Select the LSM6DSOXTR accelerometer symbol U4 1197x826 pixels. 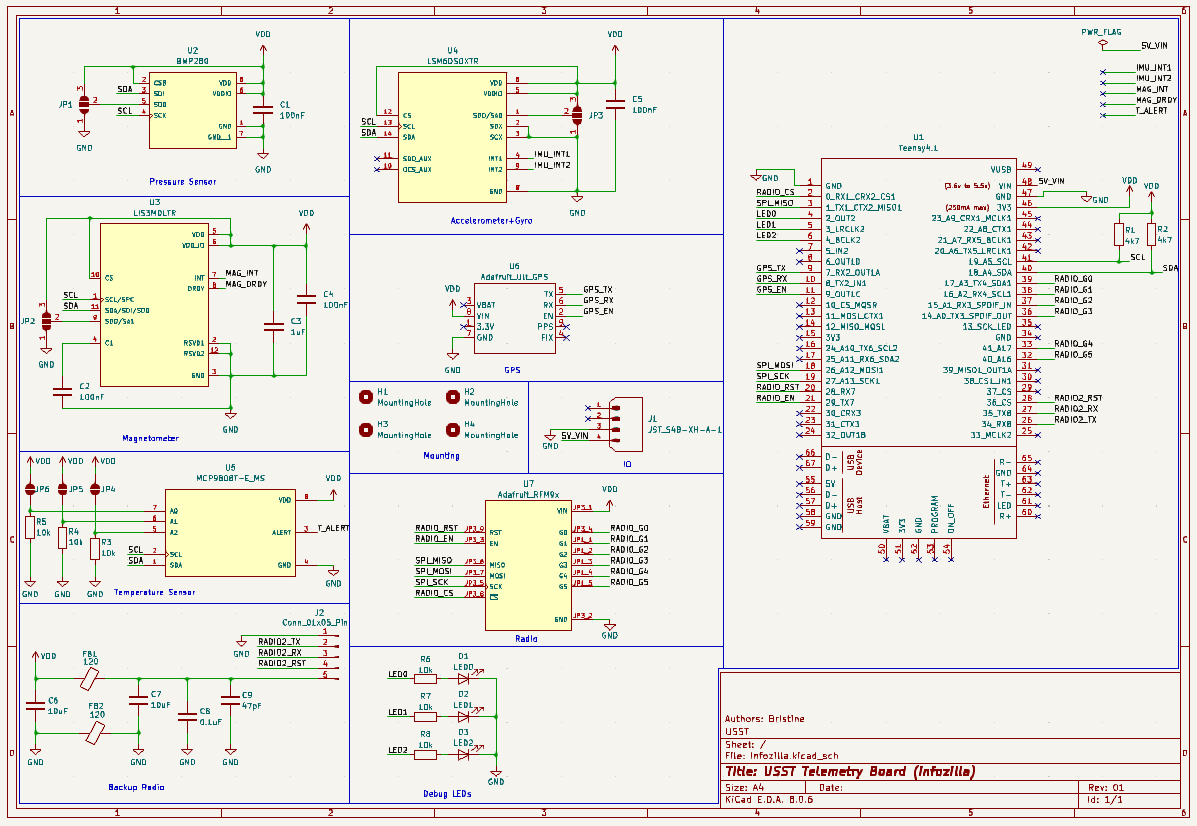452,137
